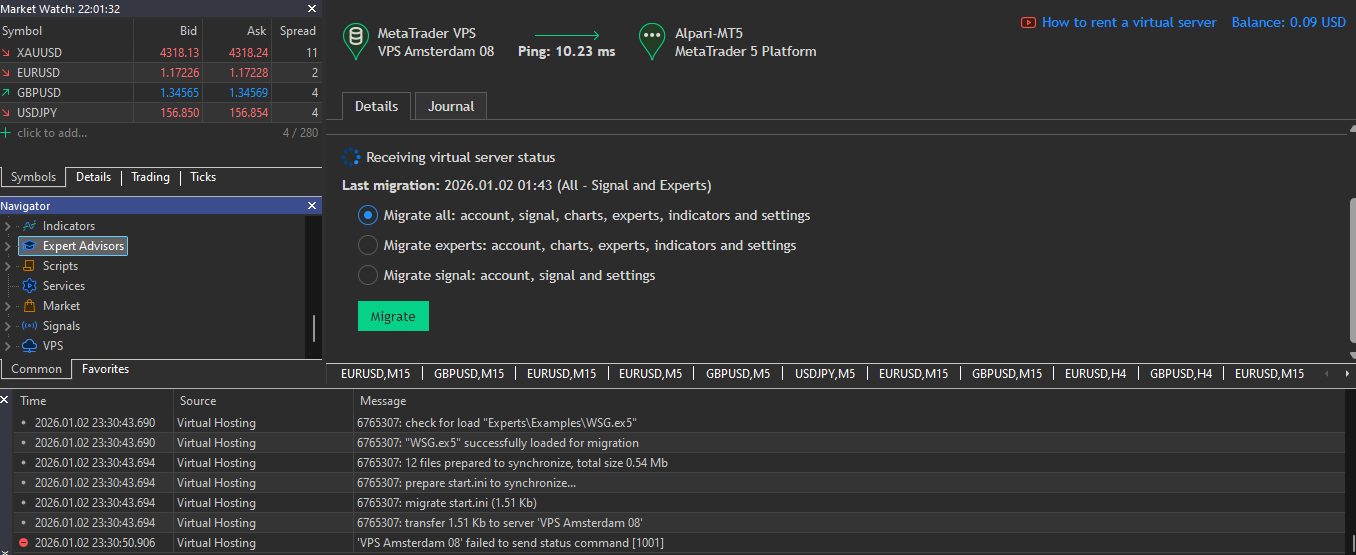Click the green Migrate button
Viewport: 1356px width, 555px height.
click(x=393, y=316)
